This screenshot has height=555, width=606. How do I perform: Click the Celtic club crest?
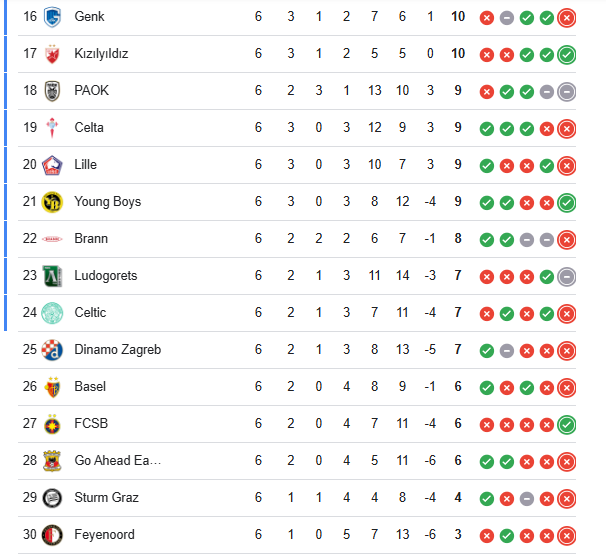click(x=53, y=313)
